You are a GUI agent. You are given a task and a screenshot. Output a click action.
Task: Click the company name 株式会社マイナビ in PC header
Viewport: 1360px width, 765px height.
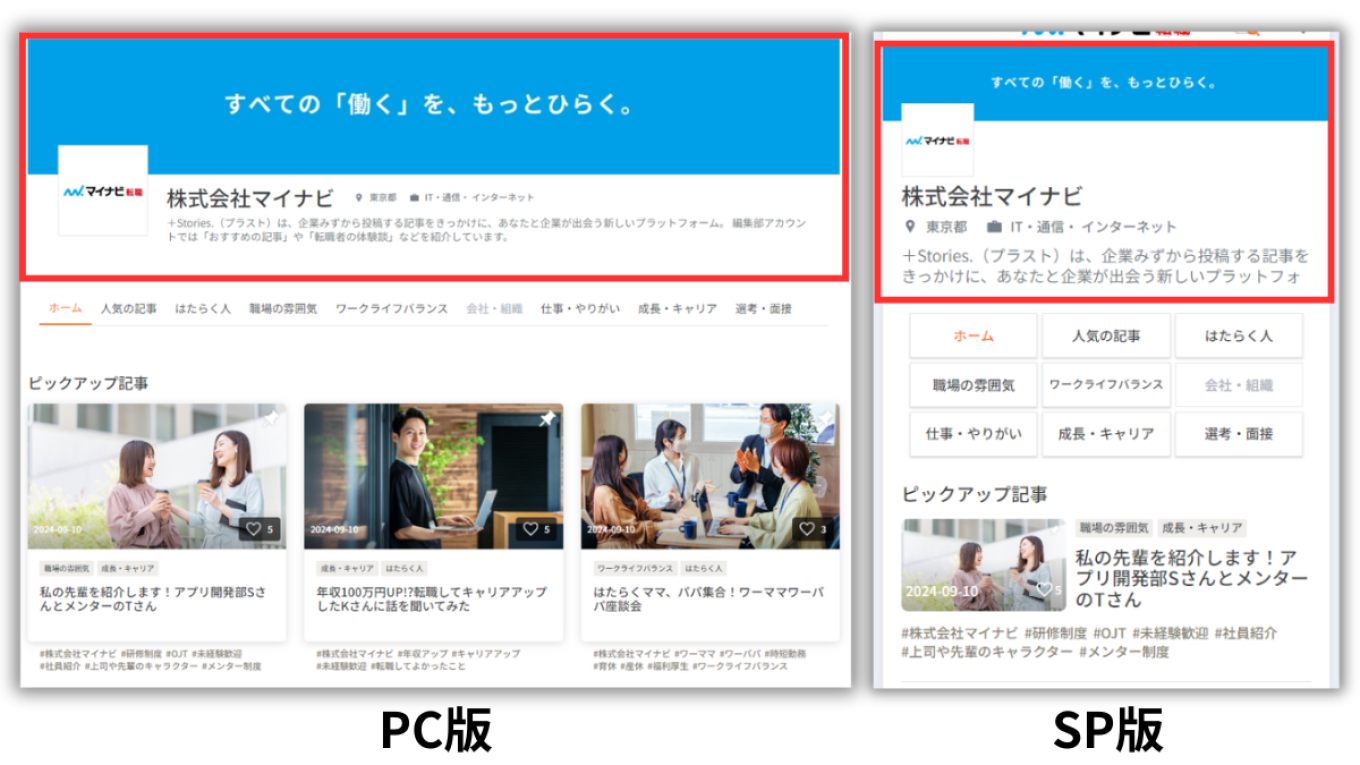tap(250, 198)
